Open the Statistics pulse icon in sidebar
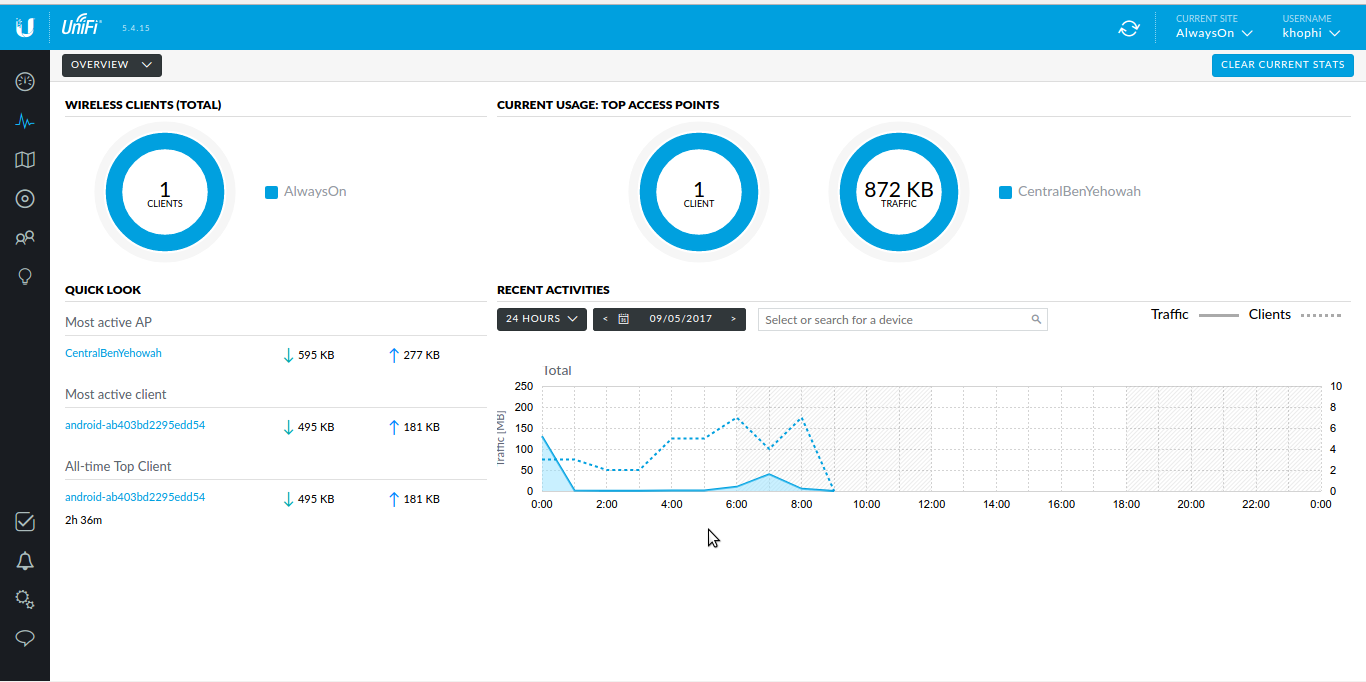Screen dimensions: 1366x682 (24, 121)
